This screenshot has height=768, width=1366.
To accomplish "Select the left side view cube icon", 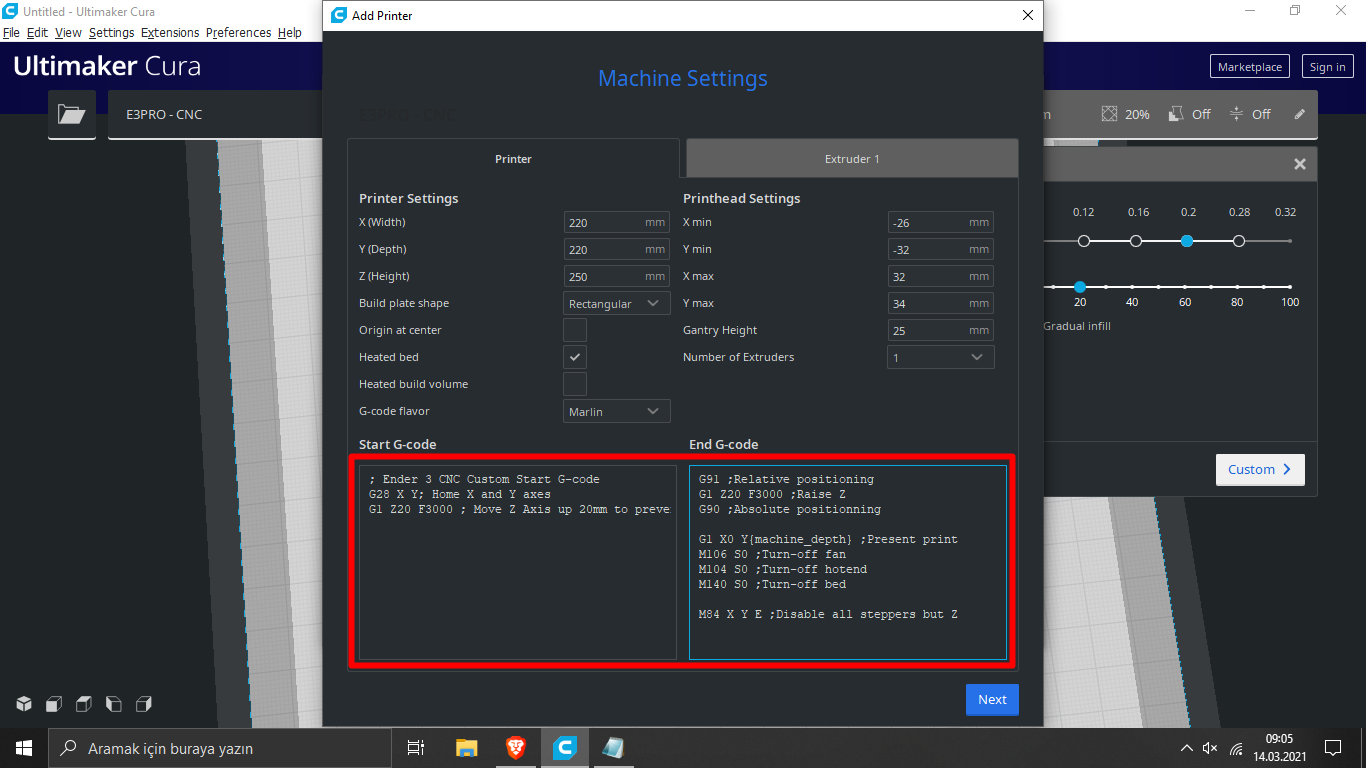I will click(x=114, y=704).
